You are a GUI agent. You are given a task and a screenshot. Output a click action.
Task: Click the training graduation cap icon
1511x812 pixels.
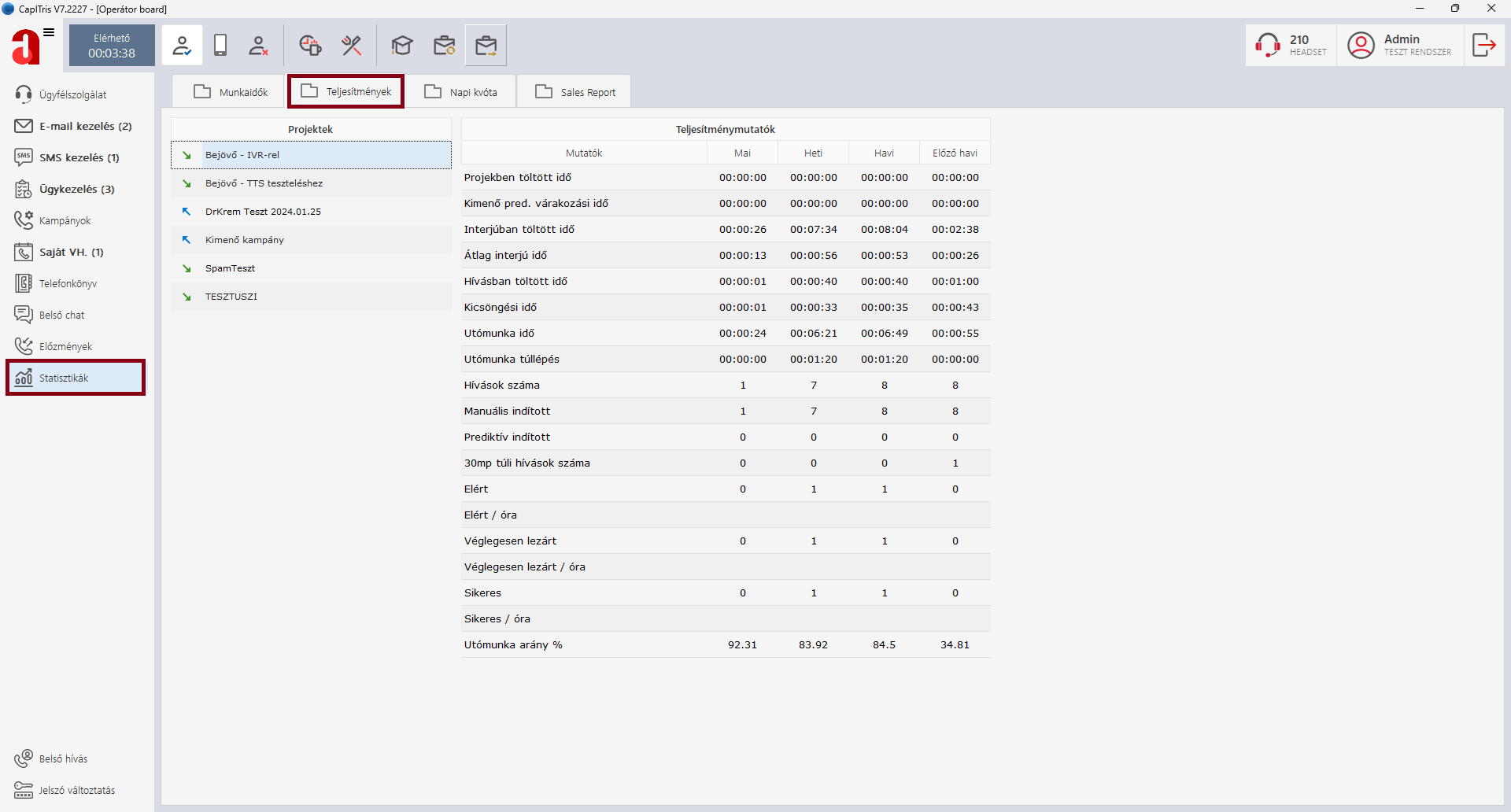[x=402, y=46]
